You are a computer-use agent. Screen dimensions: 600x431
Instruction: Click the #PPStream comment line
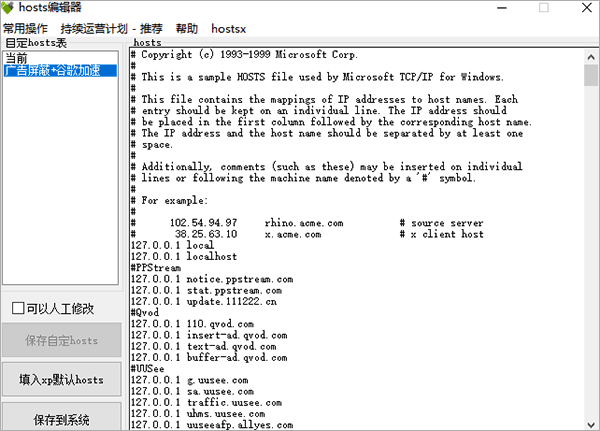point(156,268)
